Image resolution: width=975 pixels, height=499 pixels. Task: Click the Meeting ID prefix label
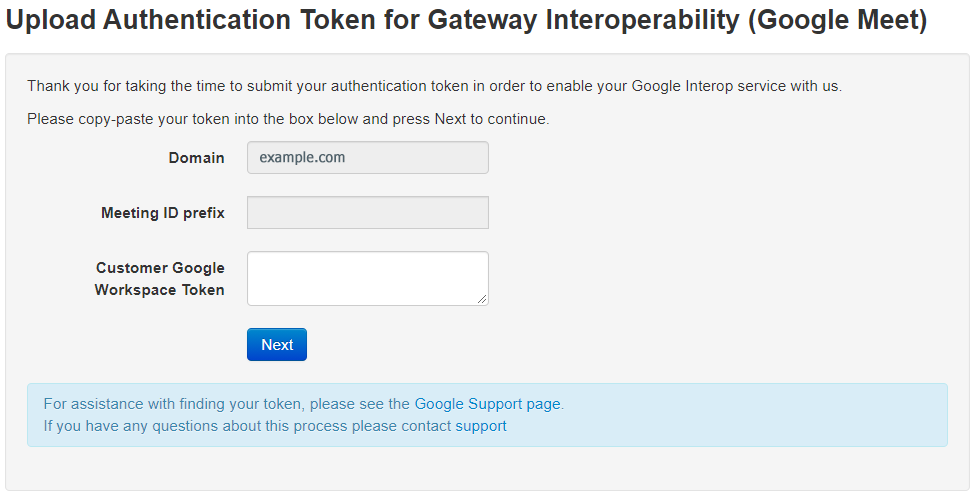click(x=162, y=213)
